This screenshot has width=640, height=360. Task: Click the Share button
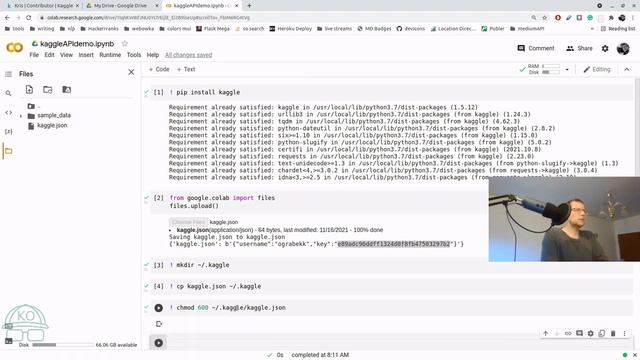[579, 48]
